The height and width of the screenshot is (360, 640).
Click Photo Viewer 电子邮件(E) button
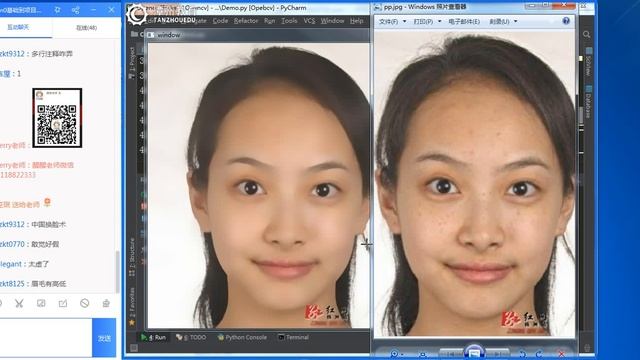pyautogui.click(x=464, y=21)
